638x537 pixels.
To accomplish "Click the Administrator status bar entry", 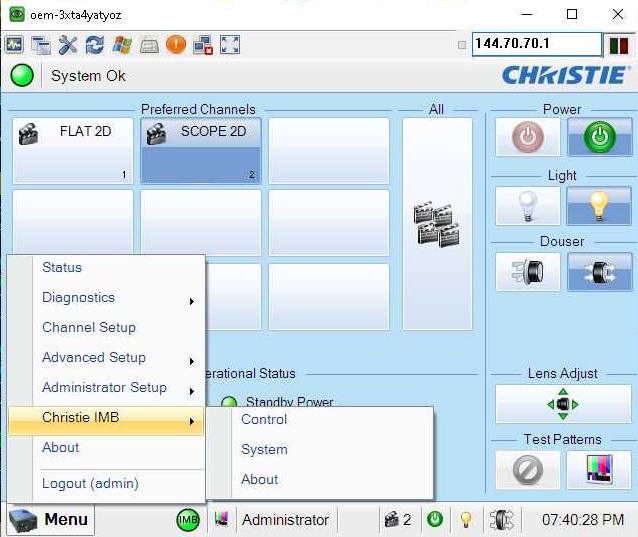I will [x=285, y=520].
